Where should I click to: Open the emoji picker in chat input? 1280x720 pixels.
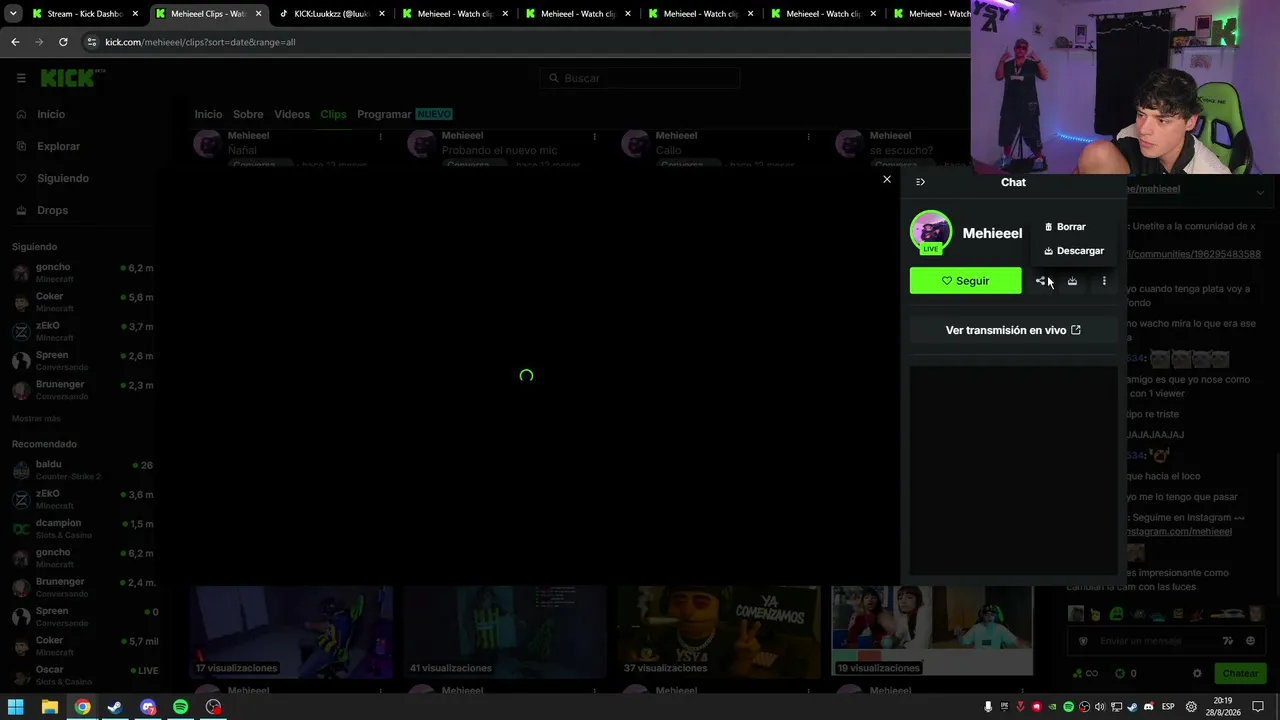1250,641
